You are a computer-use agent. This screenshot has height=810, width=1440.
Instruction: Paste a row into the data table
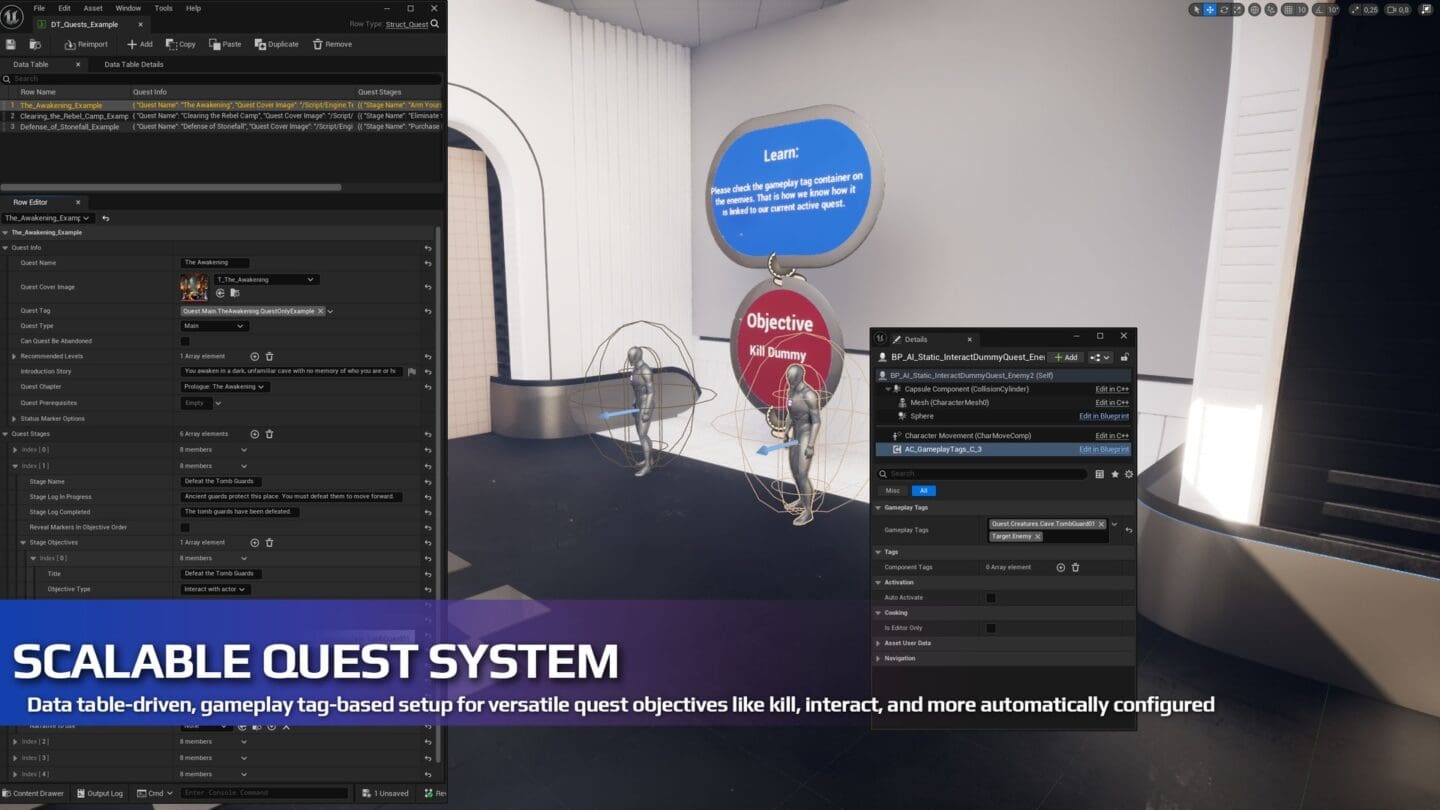point(225,44)
